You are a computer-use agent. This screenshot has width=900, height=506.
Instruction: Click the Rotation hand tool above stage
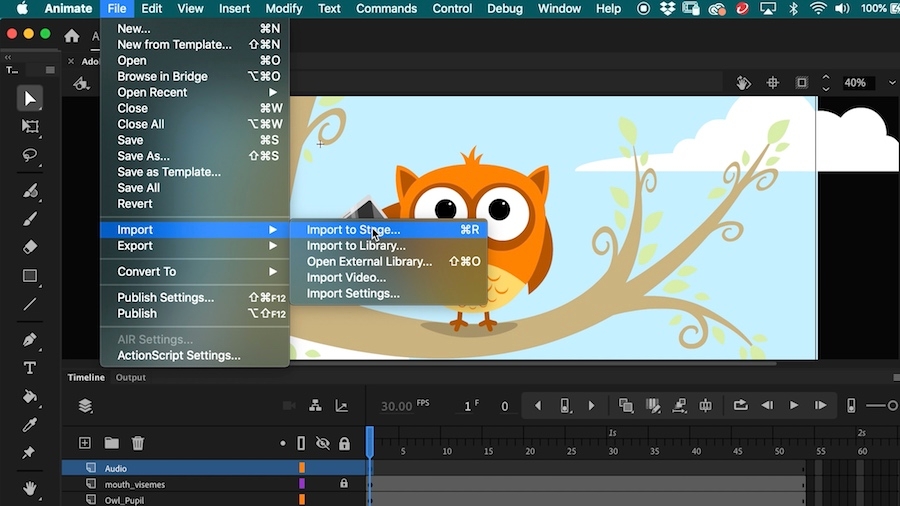[x=743, y=83]
